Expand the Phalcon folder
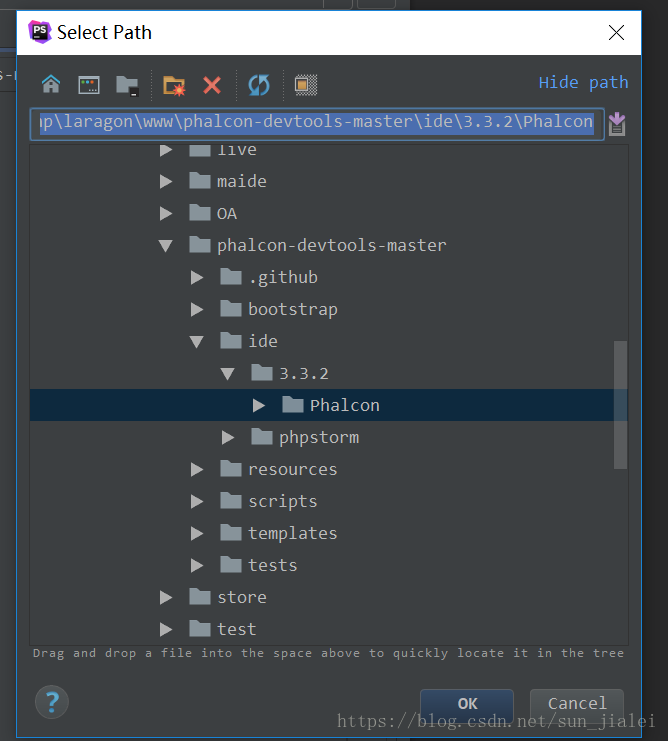The width and height of the screenshot is (668, 741). point(259,405)
